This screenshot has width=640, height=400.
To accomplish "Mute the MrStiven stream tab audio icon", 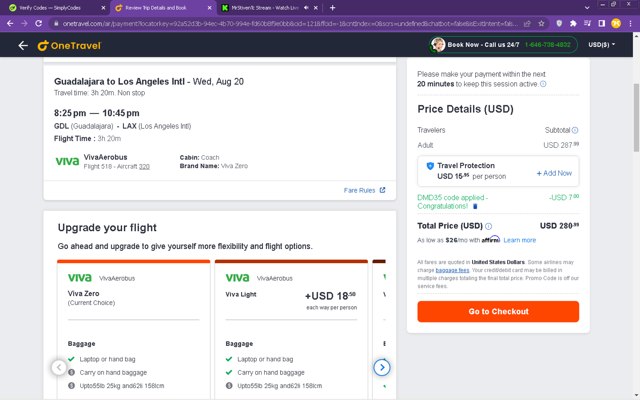I will tap(306, 8).
